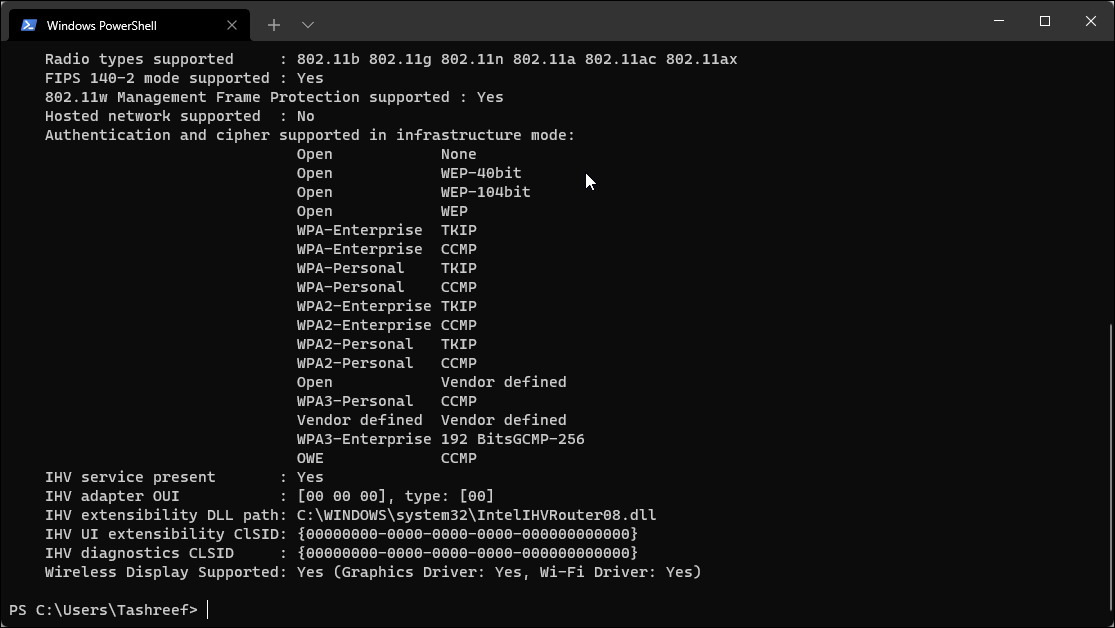Open the terminal profile dropdown chevron
Screen dimensions: 1115x628
(x=308, y=24)
